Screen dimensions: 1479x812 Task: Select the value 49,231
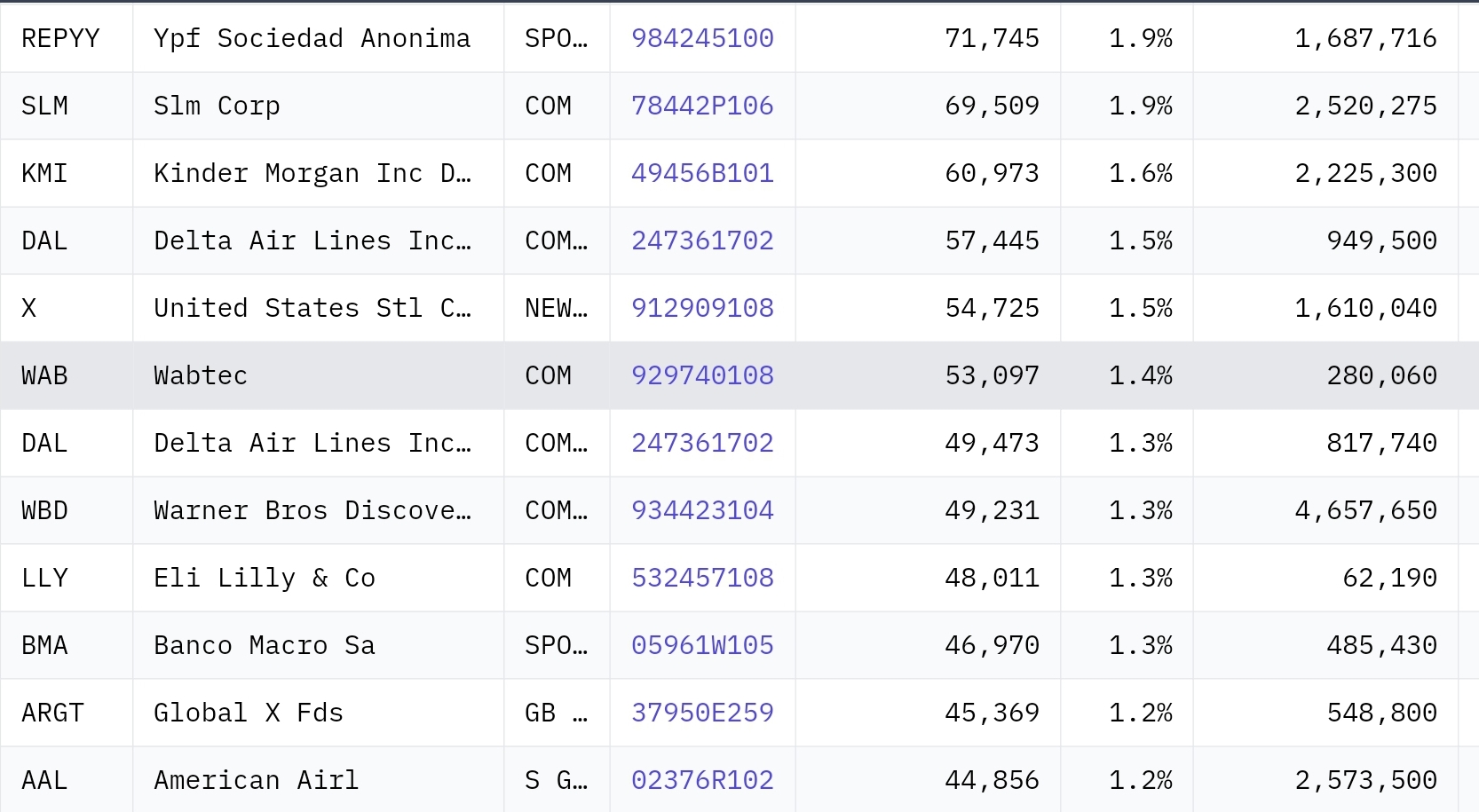click(992, 510)
